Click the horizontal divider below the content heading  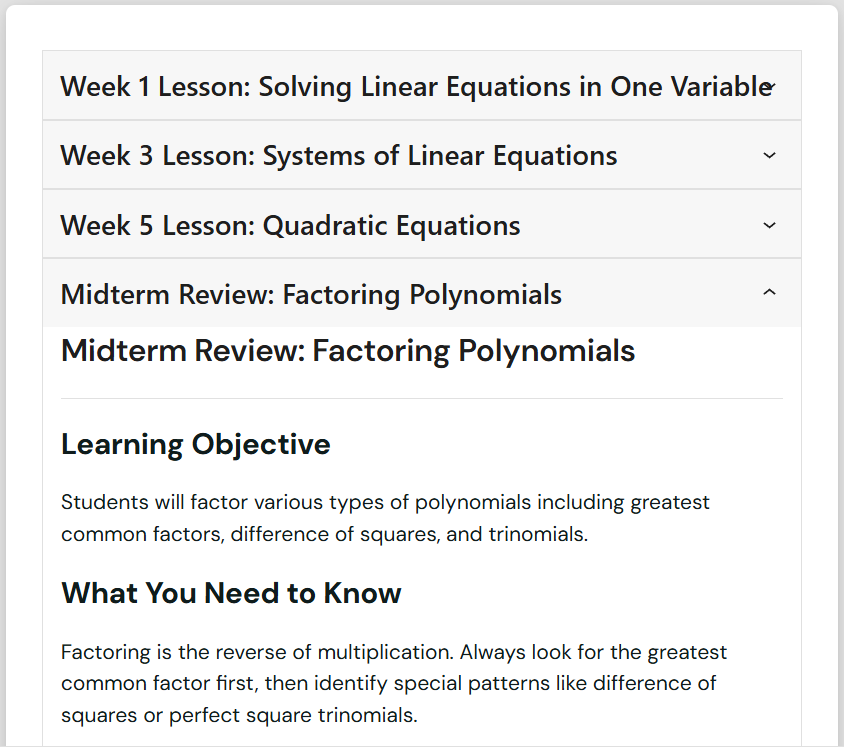coord(421,398)
